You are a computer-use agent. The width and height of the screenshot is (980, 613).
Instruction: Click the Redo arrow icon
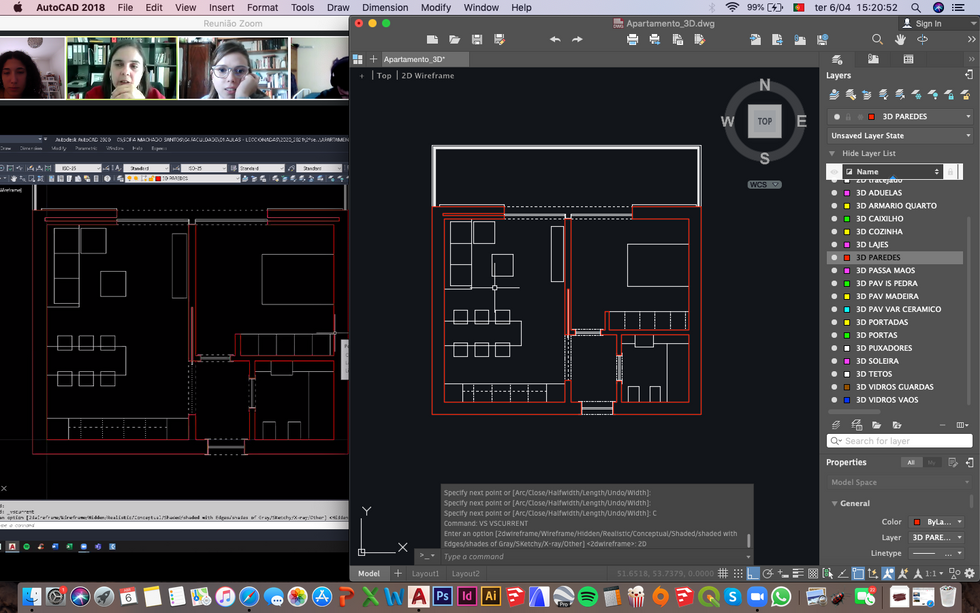tap(577, 39)
